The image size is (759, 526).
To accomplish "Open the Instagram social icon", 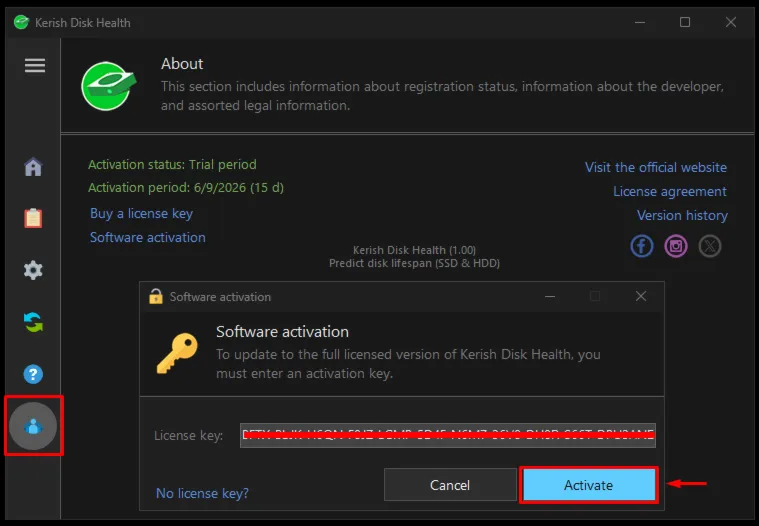I will (x=676, y=246).
